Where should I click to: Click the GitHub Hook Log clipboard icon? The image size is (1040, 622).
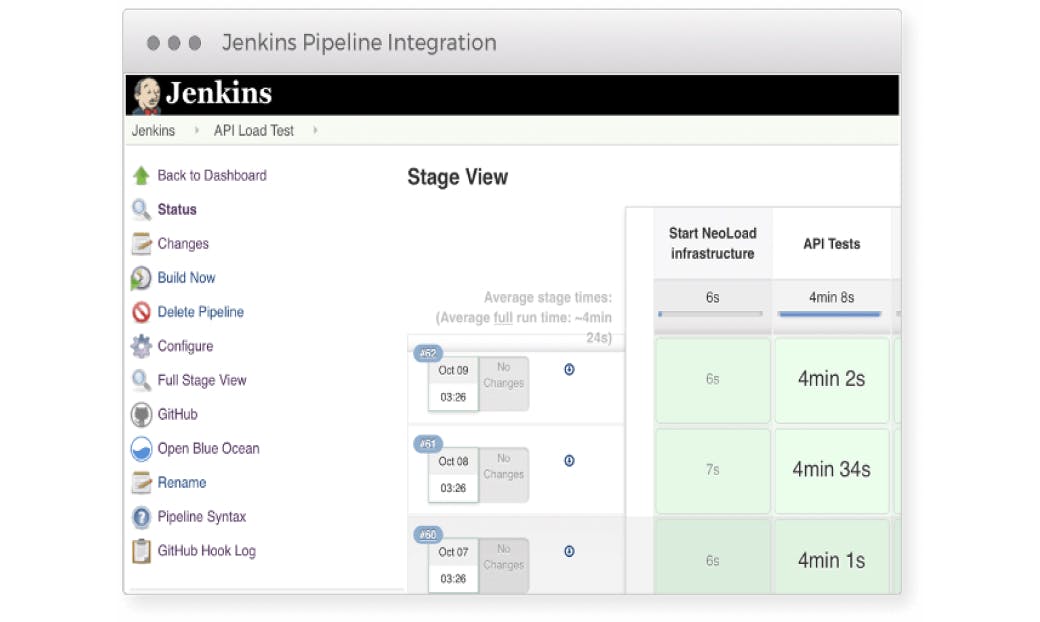[141, 551]
